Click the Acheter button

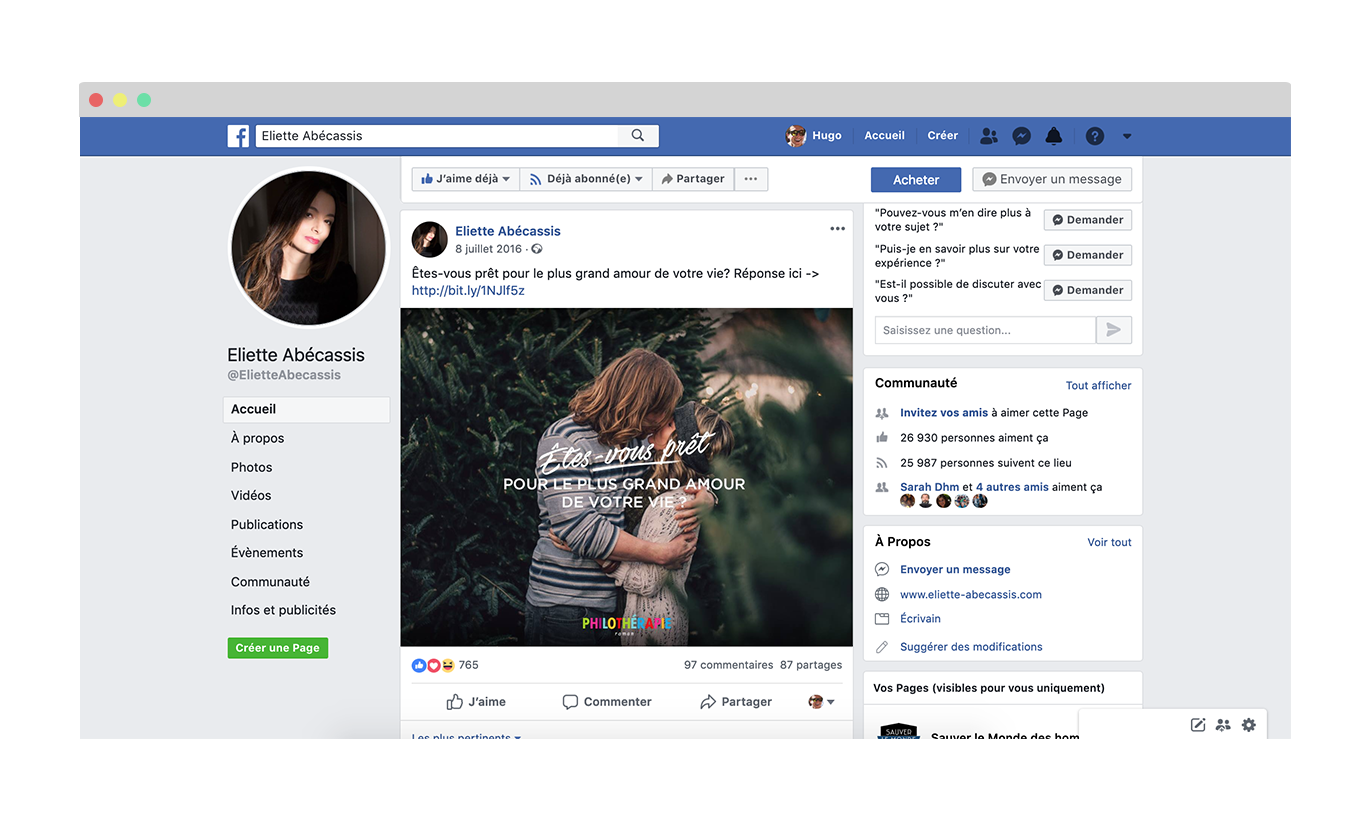(916, 180)
